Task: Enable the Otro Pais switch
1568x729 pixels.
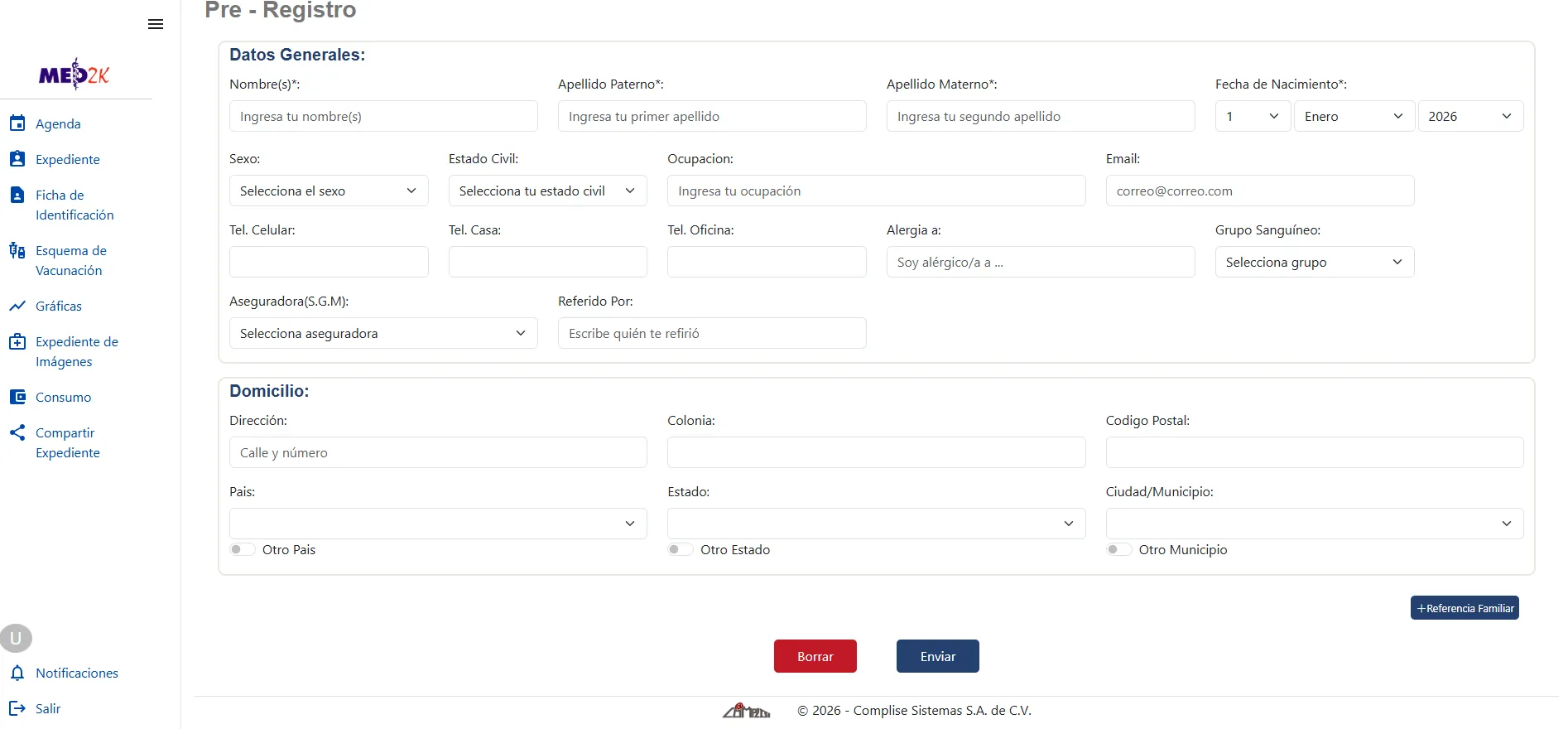Action: [243, 549]
